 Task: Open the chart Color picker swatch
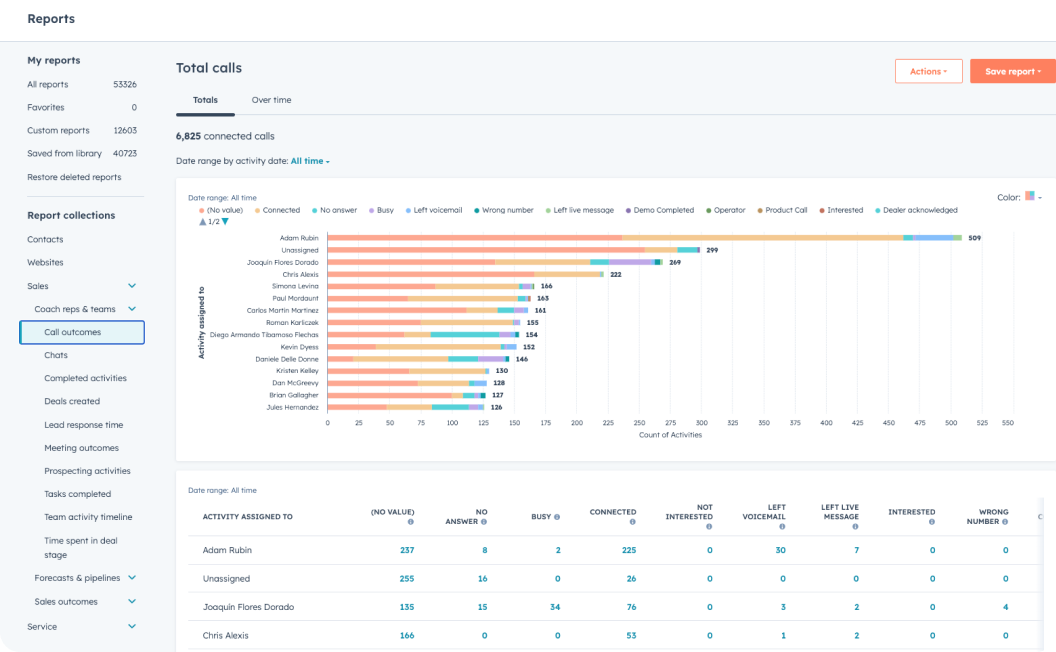(x=1032, y=197)
